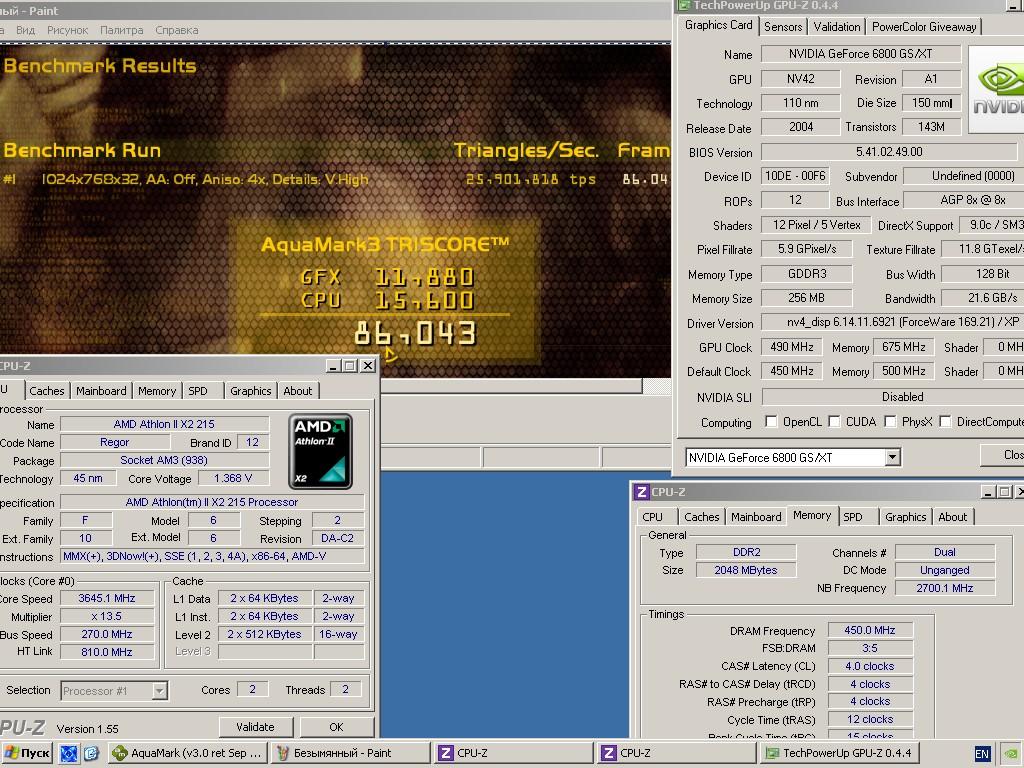The image size is (1024, 768).
Task: Switch to the Безымянный - Paint taskbar item
Action: click(351, 753)
